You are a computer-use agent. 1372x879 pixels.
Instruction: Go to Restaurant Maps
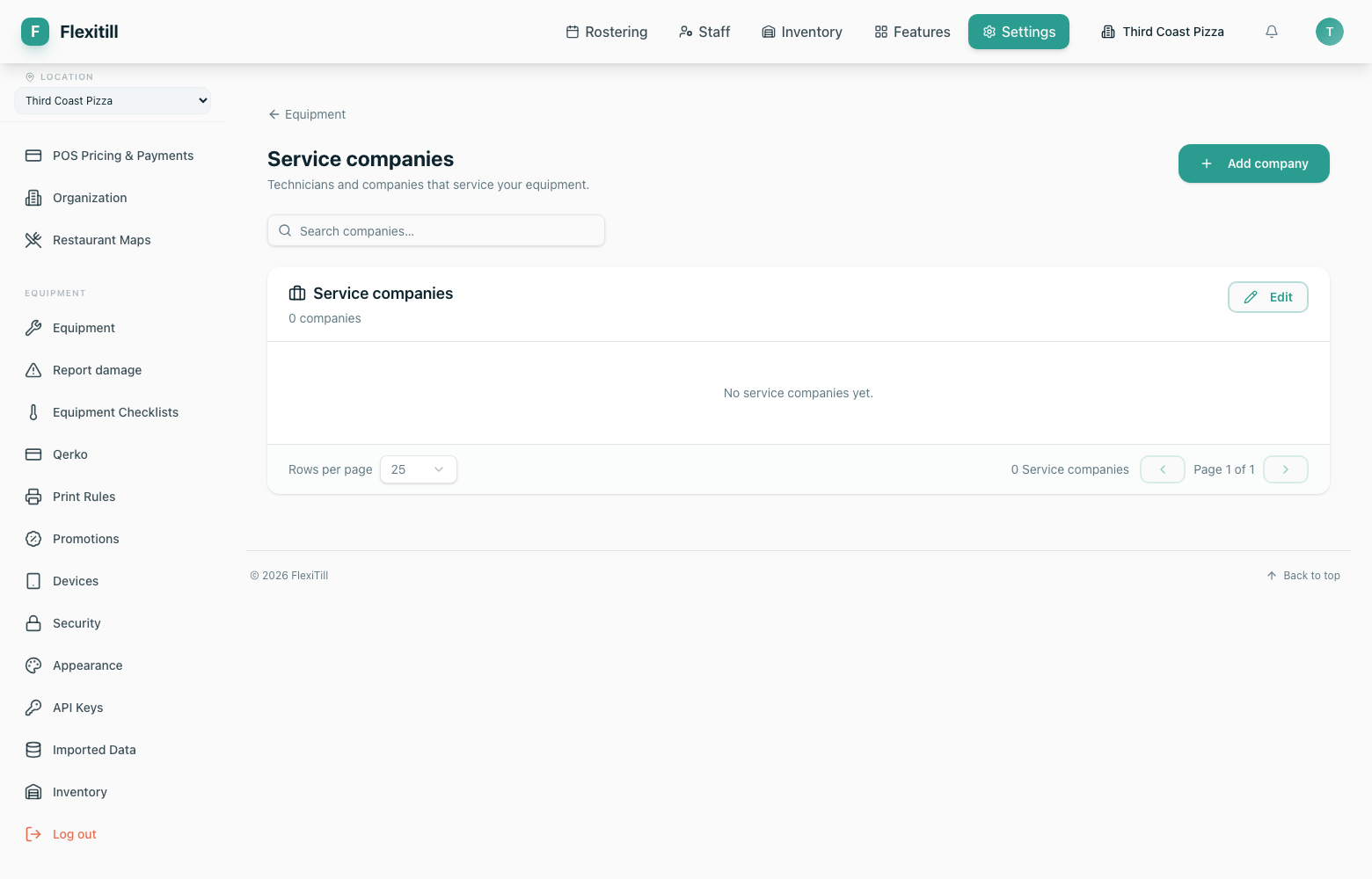[x=113, y=240]
